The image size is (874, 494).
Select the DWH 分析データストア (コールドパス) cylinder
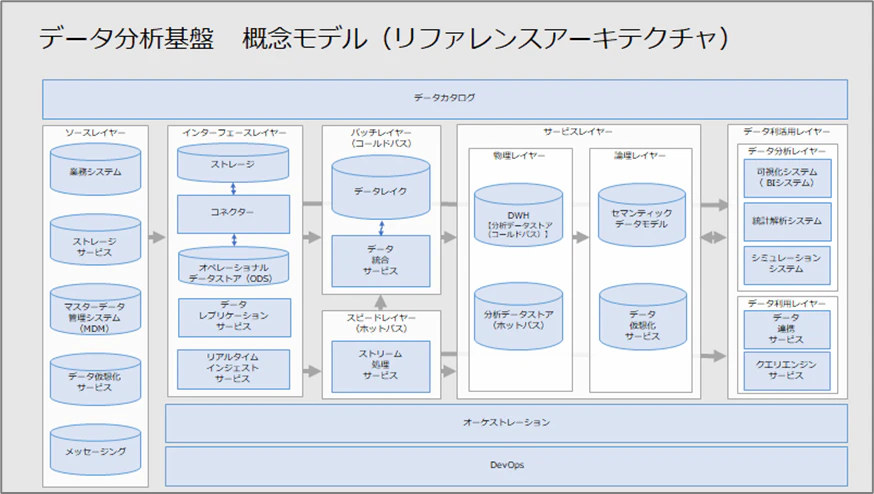coord(518,215)
